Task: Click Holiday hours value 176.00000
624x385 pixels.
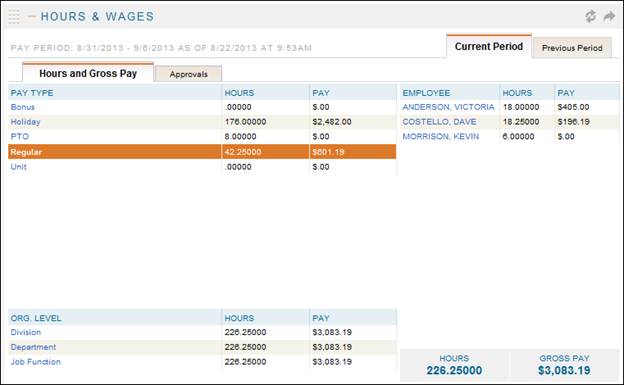Action: point(245,122)
